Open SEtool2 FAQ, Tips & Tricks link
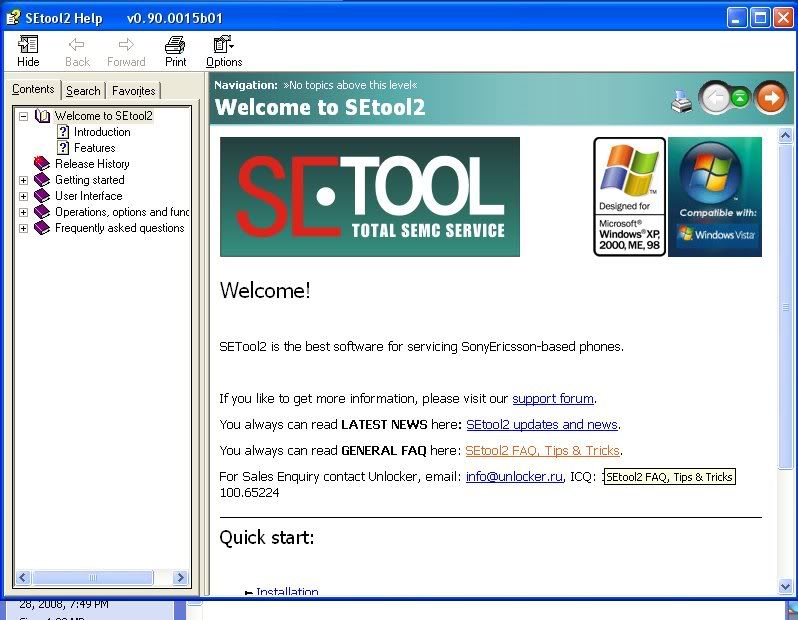798x620 pixels. coord(542,450)
